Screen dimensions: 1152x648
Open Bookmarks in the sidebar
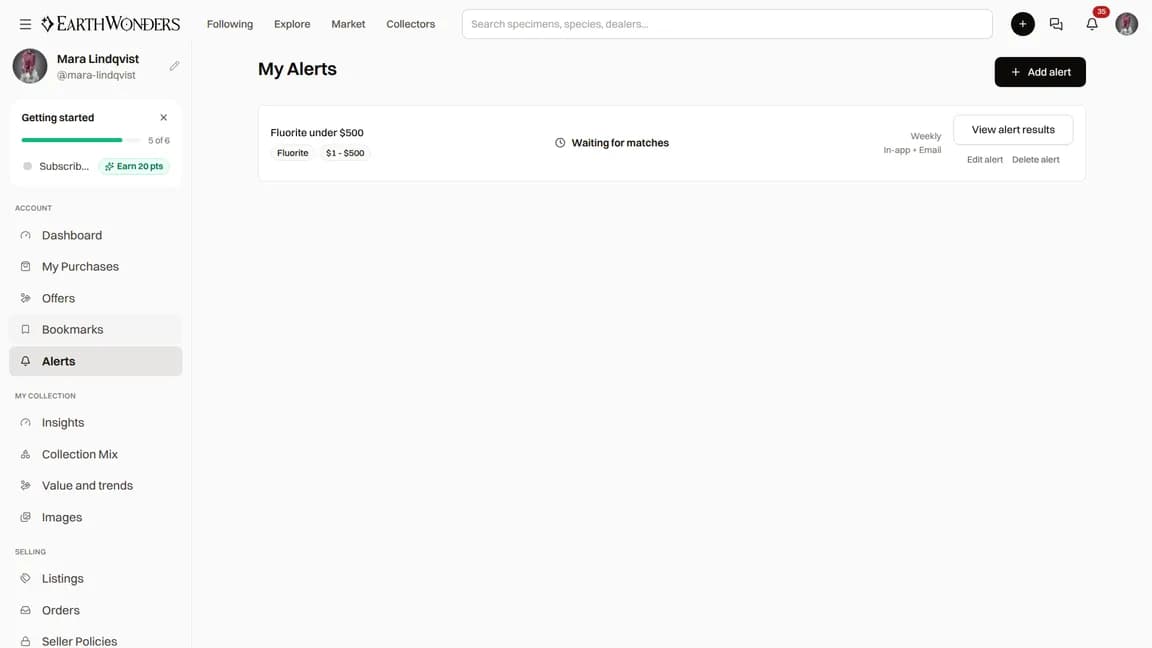(96, 330)
